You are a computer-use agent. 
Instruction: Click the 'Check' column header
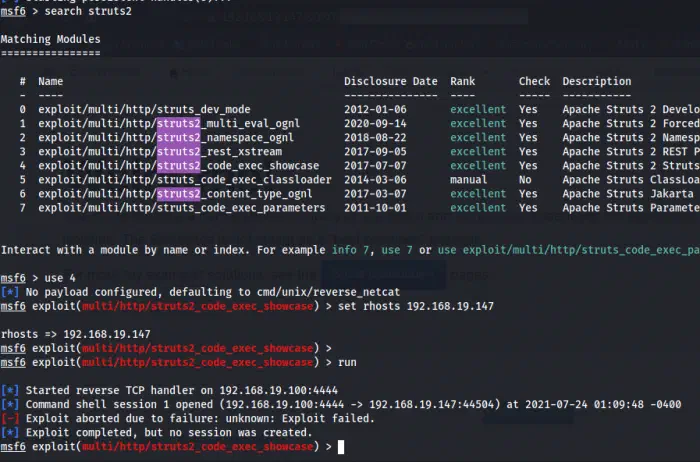[534, 81]
